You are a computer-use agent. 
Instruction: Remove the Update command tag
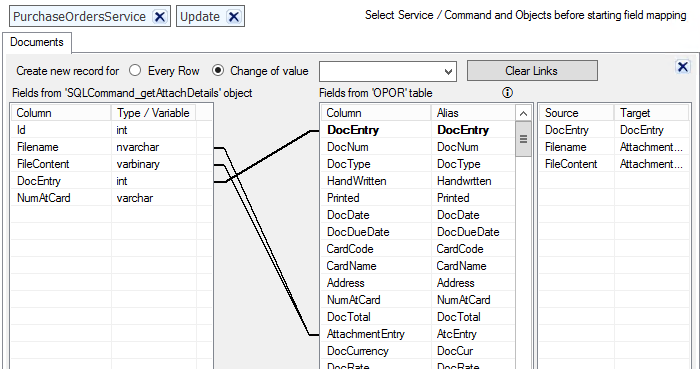coord(233,17)
